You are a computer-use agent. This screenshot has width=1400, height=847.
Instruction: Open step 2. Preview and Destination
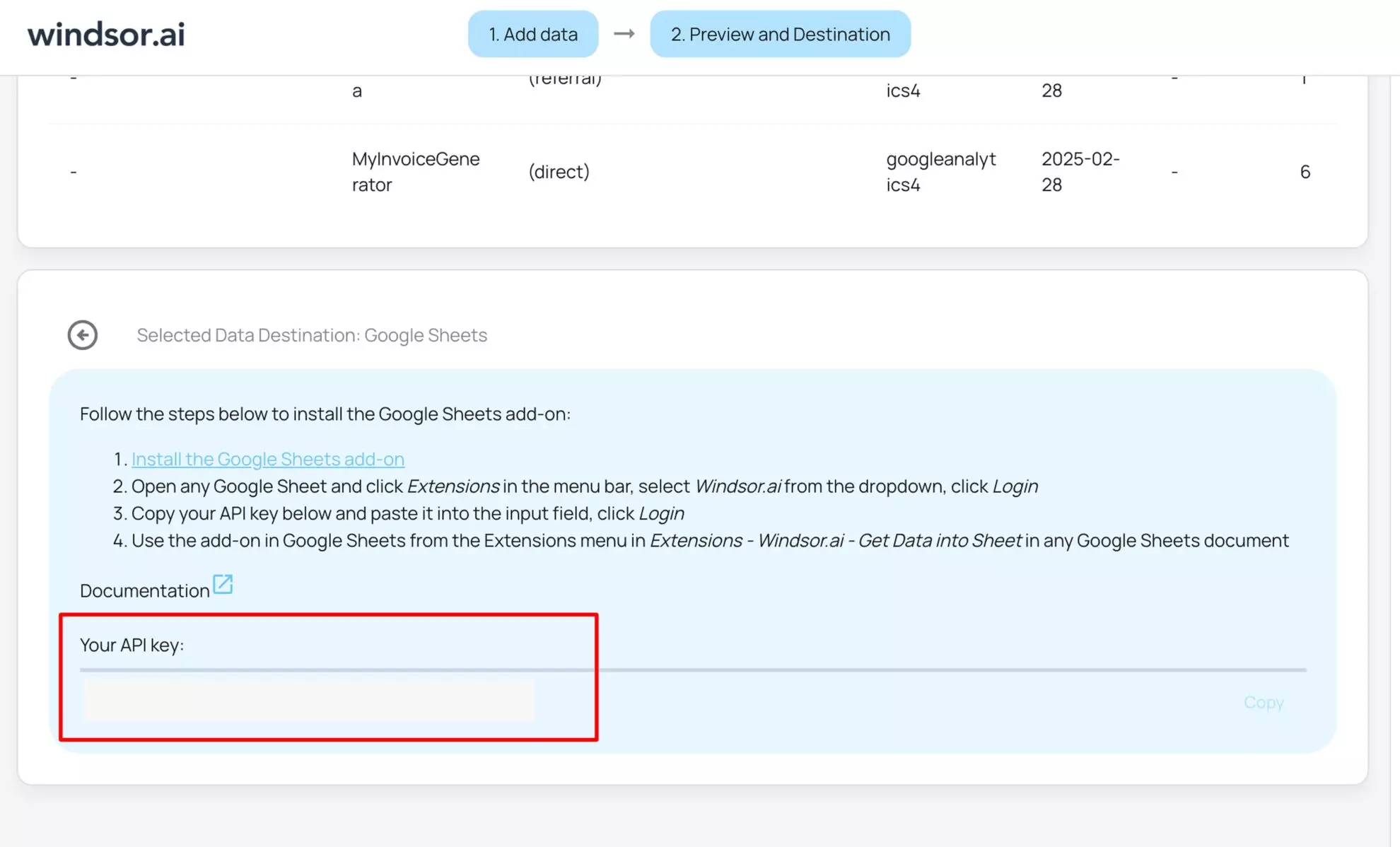[x=780, y=34]
